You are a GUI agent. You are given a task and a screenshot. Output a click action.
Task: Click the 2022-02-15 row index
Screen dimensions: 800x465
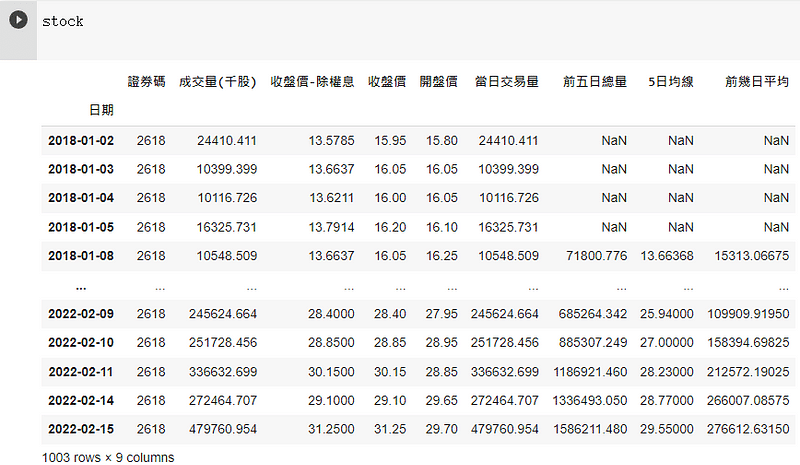(x=81, y=429)
